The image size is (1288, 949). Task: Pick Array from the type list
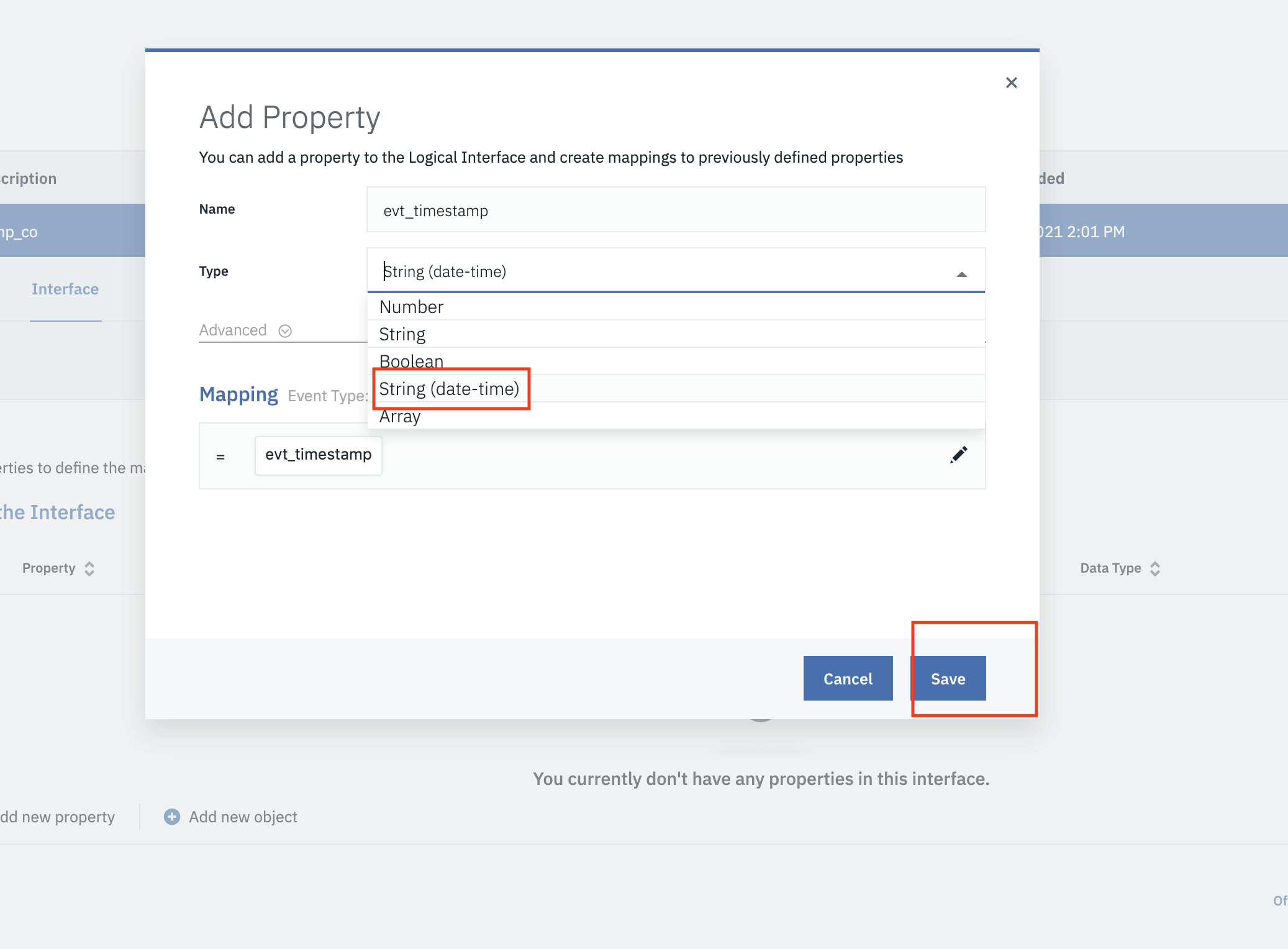tap(676, 416)
